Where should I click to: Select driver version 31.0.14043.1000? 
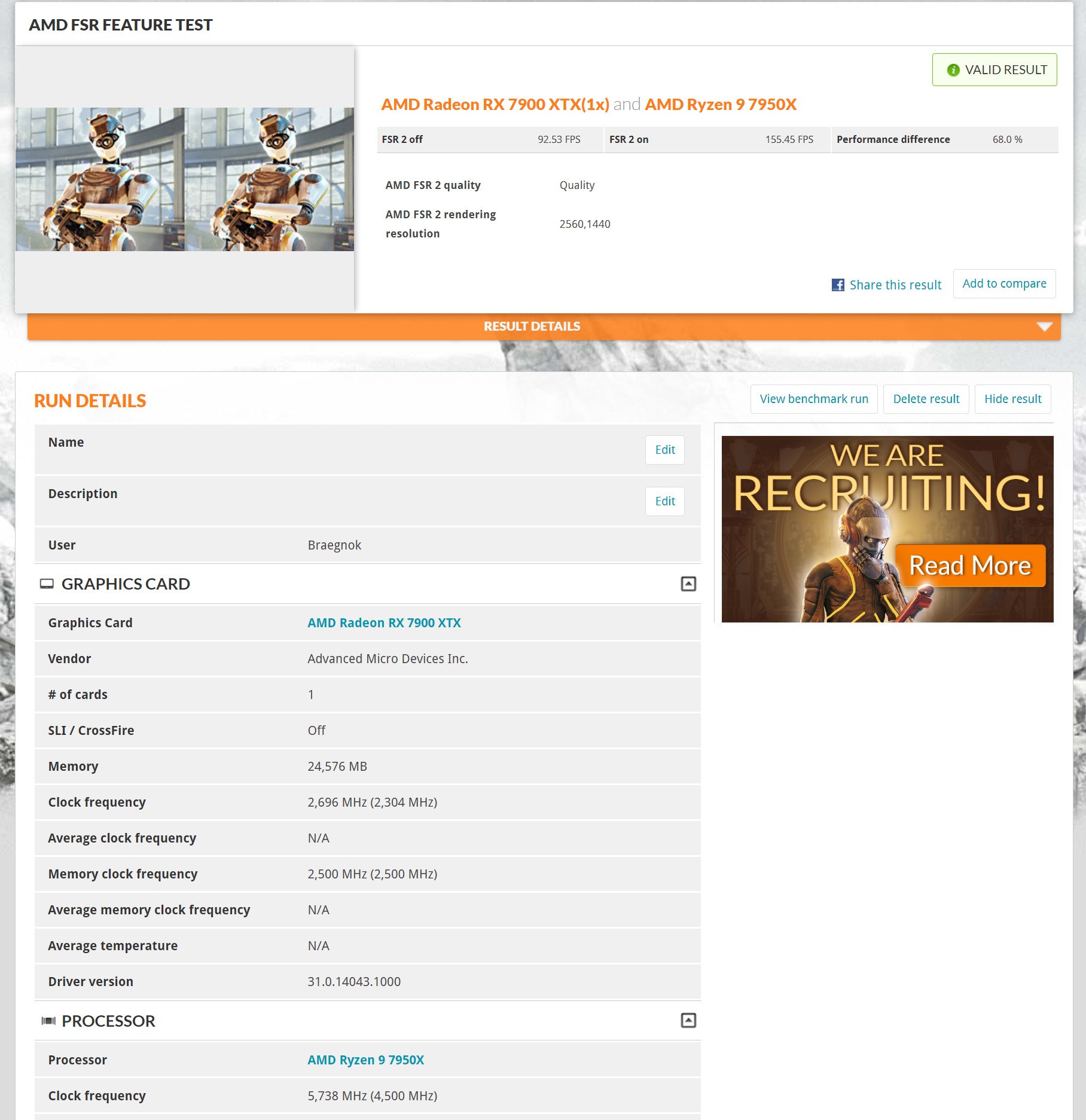pyautogui.click(x=354, y=981)
